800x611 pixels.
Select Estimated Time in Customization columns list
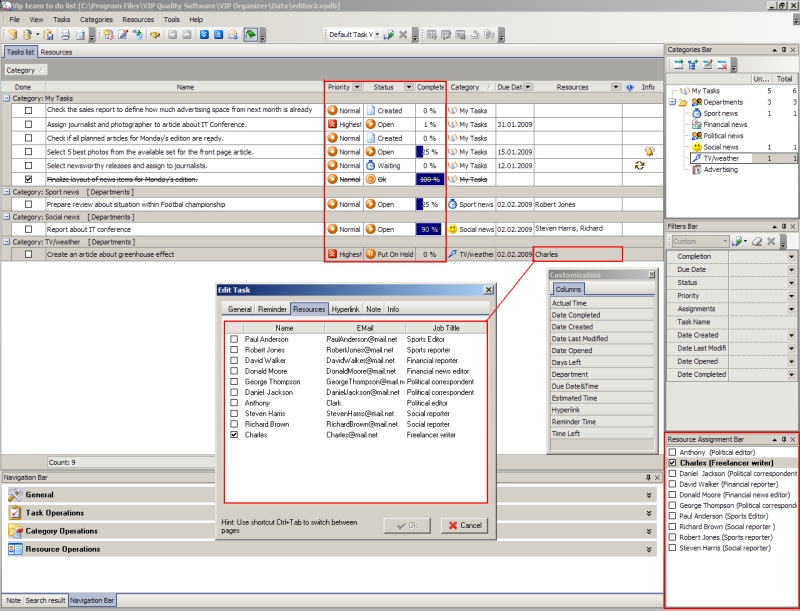click(576, 398)
